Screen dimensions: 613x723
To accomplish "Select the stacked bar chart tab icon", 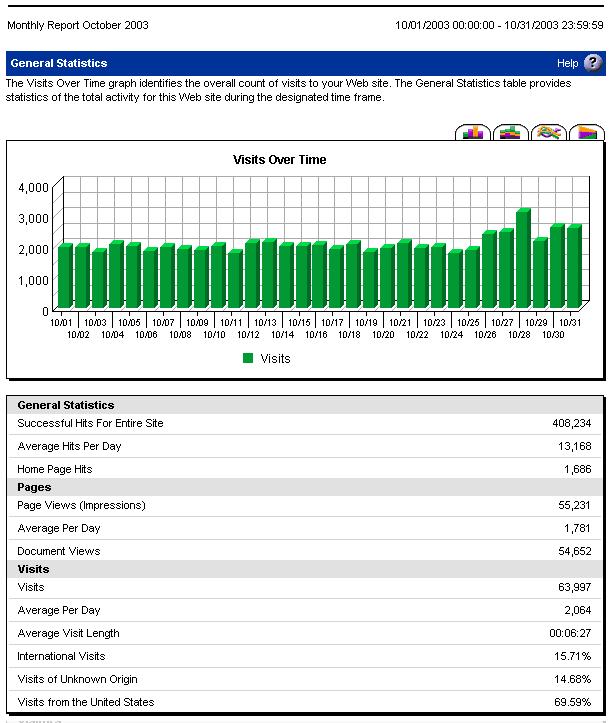I will (511, 133).
